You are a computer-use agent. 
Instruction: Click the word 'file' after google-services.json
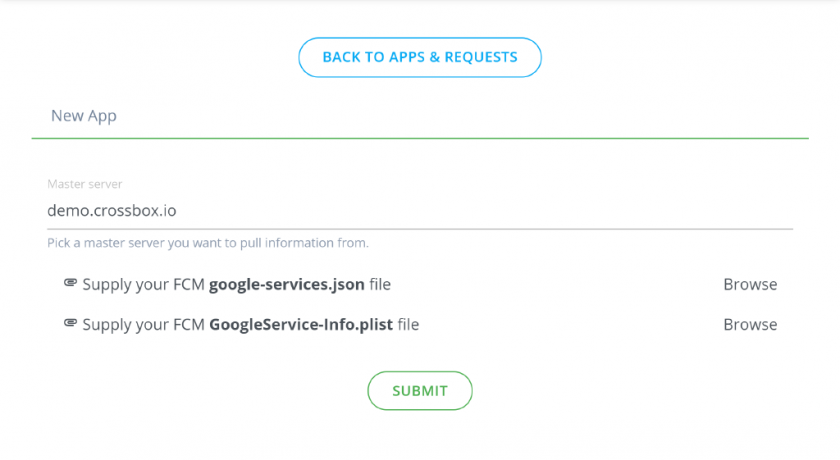[380, 284]
